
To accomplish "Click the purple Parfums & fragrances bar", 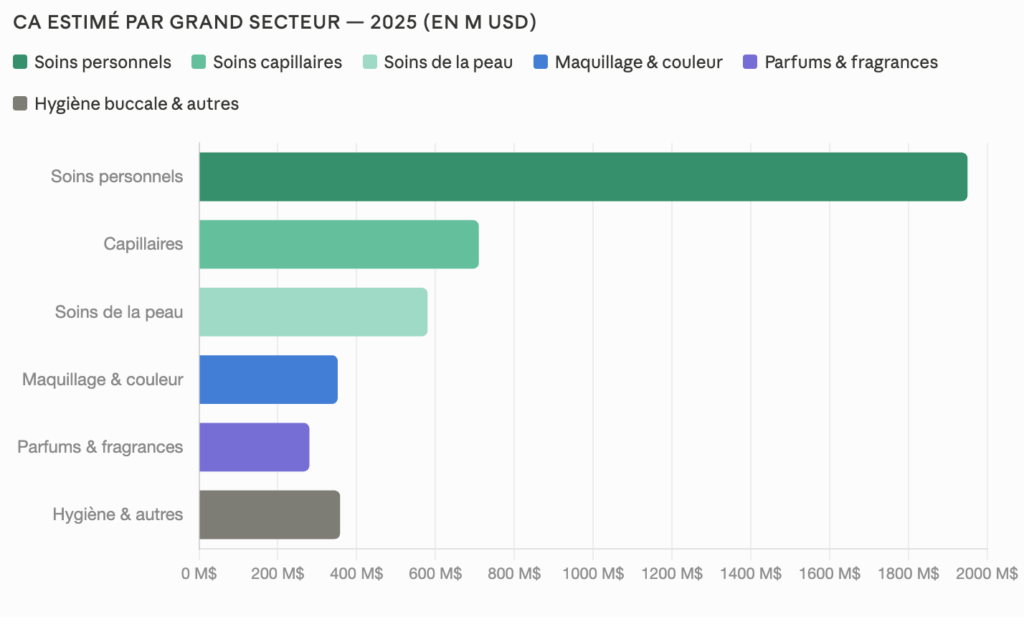I will click(254, 447).
